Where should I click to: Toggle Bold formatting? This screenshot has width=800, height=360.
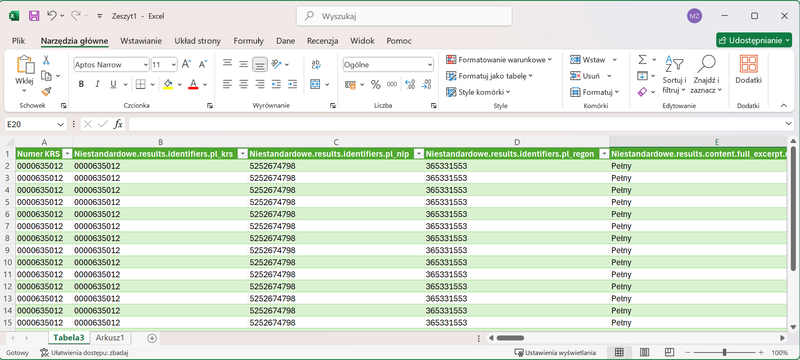click(x=81, y=84)
